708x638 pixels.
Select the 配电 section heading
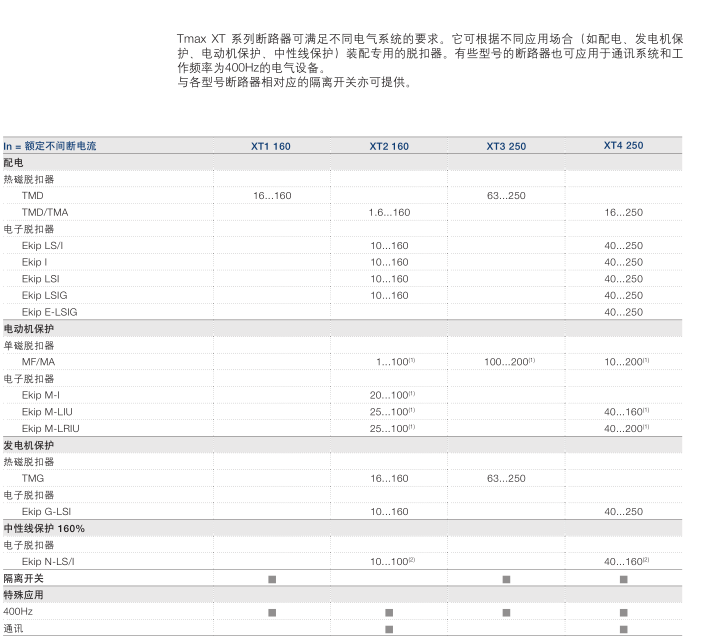13,163
